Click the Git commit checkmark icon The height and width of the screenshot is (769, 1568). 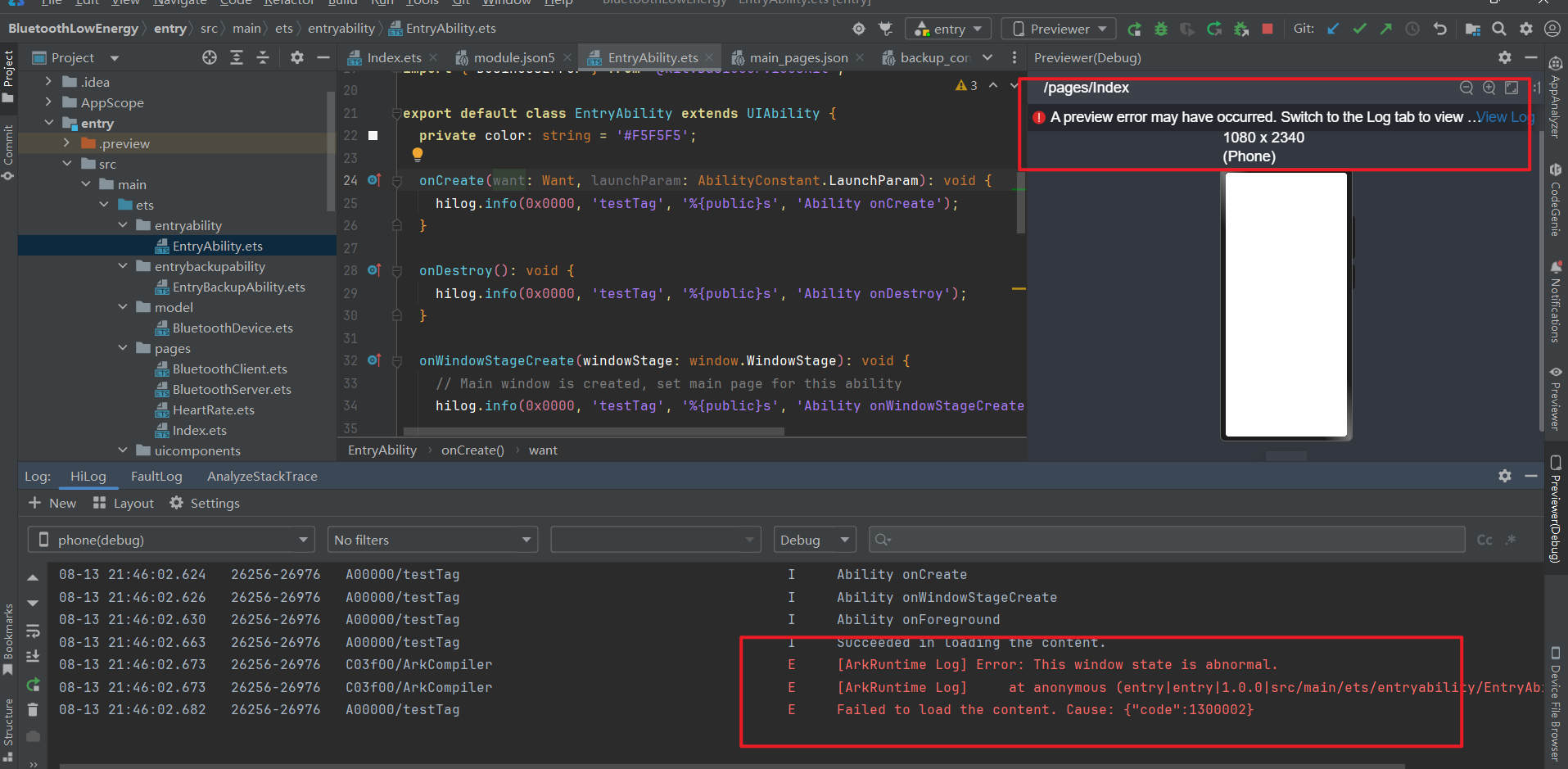click(x=1359, y=29)
